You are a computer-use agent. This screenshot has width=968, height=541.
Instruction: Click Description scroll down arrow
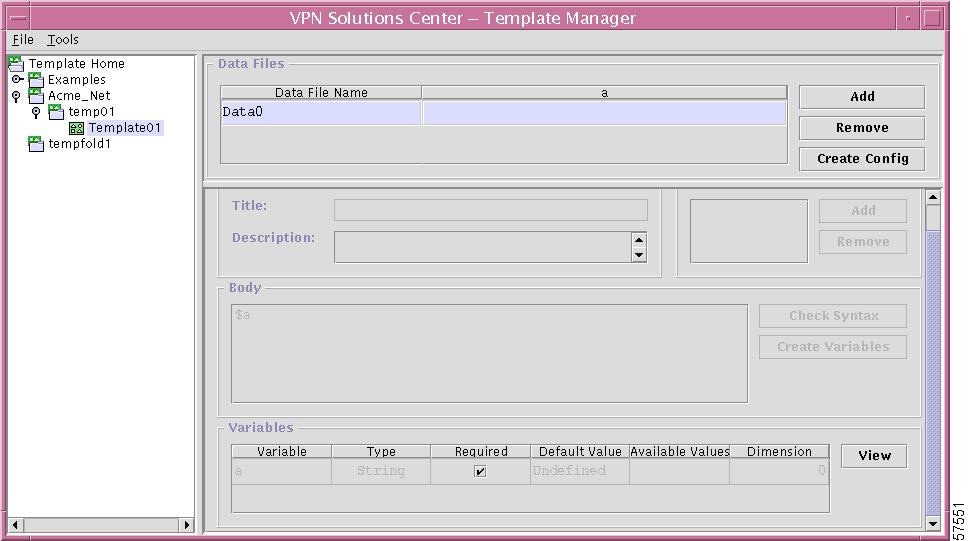639,254
